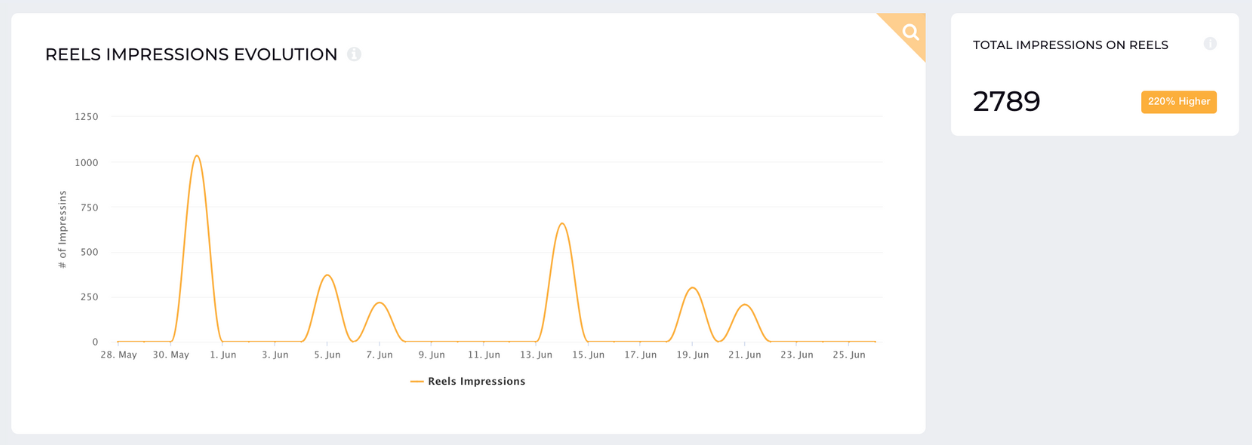This screenshot has width=1252, height=445.
Task: Click the 7. Jun axis label
Action: click(379, 355)
